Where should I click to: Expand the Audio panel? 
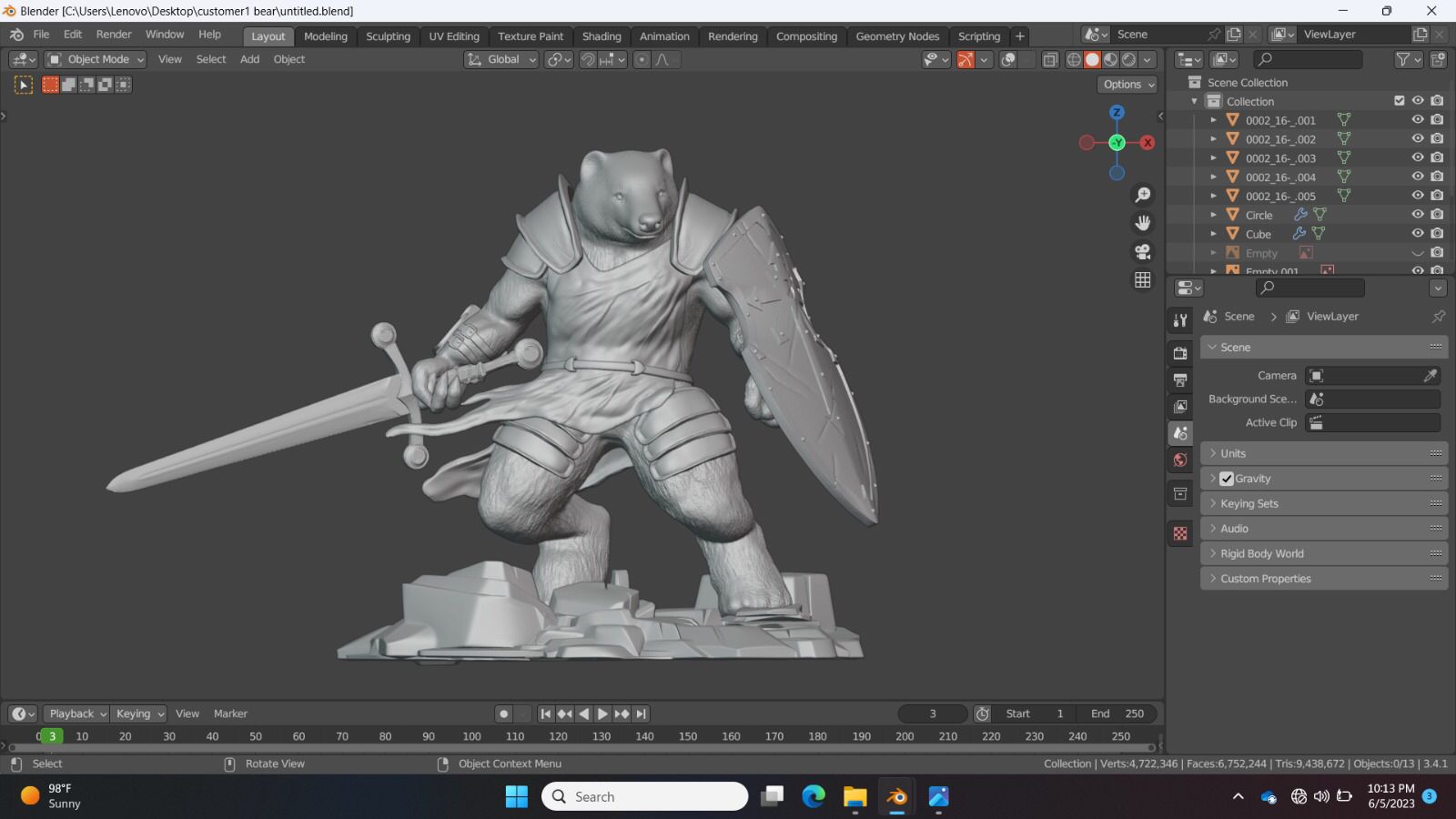[1324, 529]
